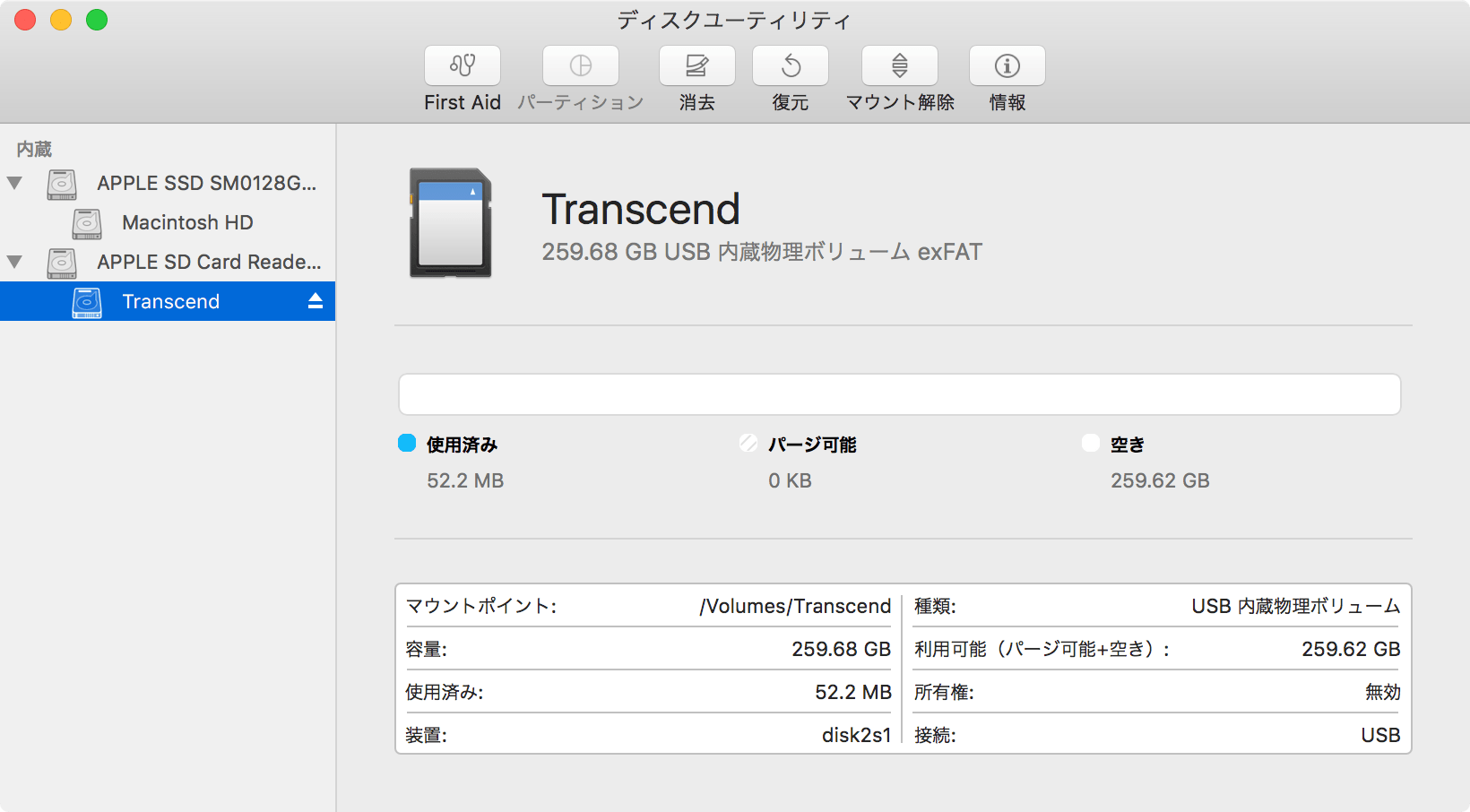Click the Transcend volume icon in sidebar
Image resolution: width=1470 pixels, height=812 pixels.
(87, 302)
